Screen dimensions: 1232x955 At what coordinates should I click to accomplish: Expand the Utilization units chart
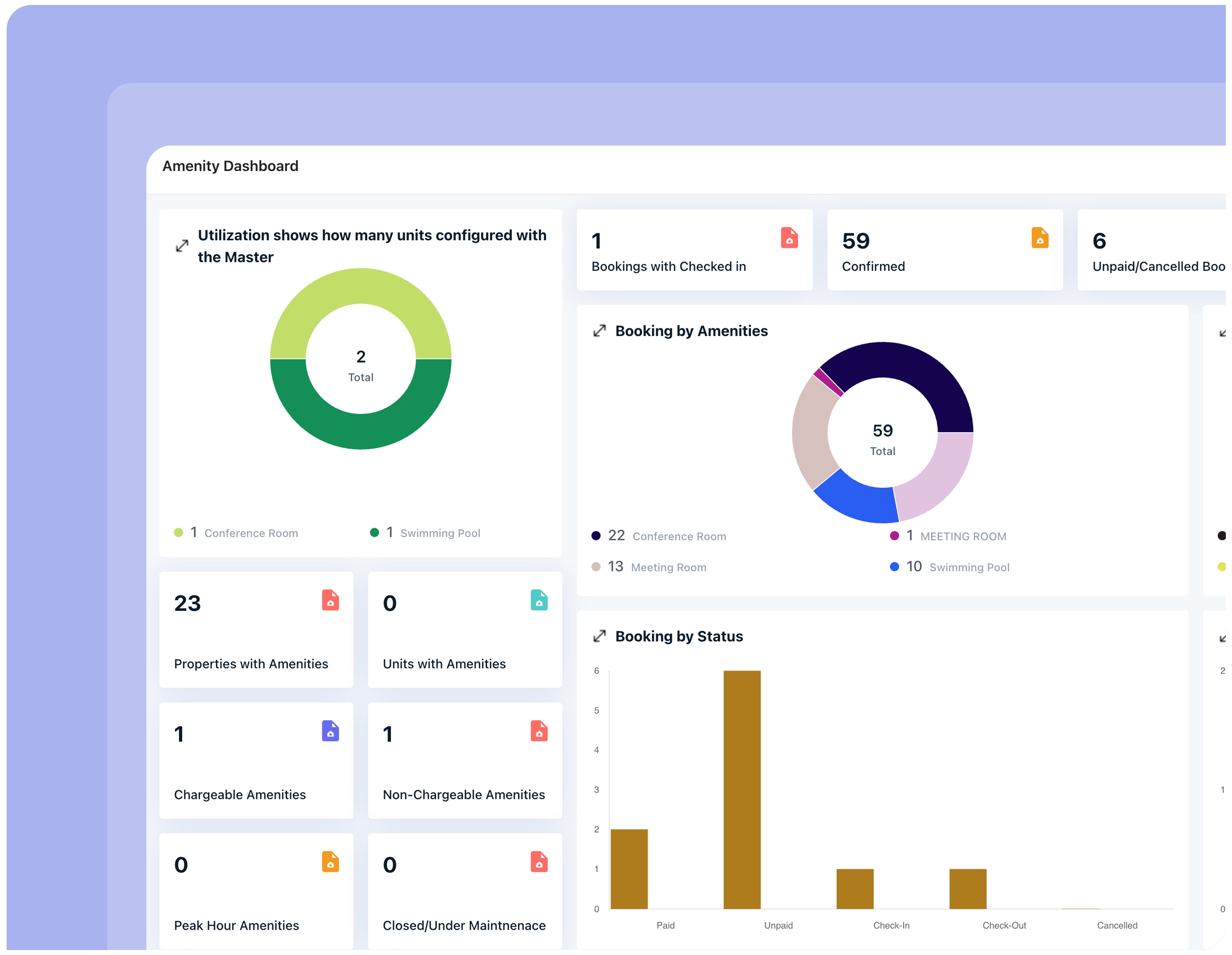click(x=182, y=245)
